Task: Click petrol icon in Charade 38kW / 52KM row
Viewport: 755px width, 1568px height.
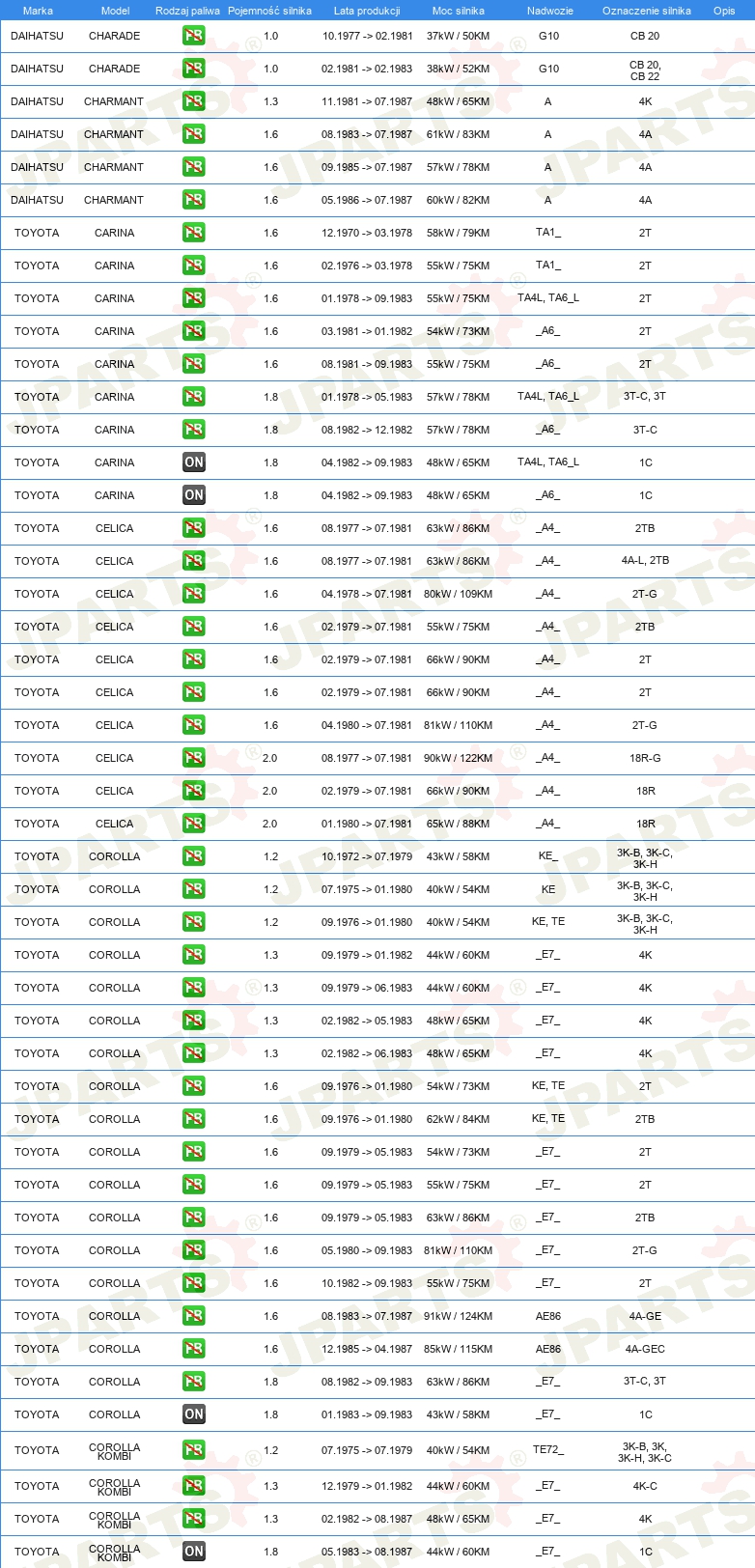Action: [x=194, y=69]
